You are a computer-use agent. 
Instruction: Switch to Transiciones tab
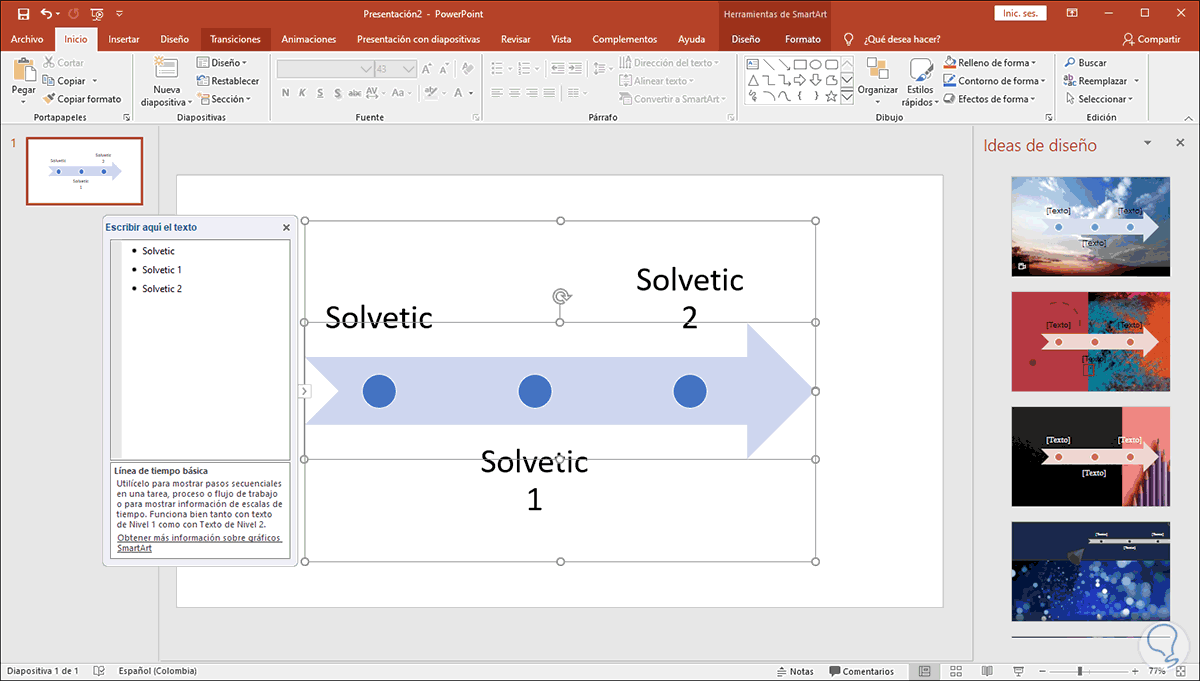[235, 39]
